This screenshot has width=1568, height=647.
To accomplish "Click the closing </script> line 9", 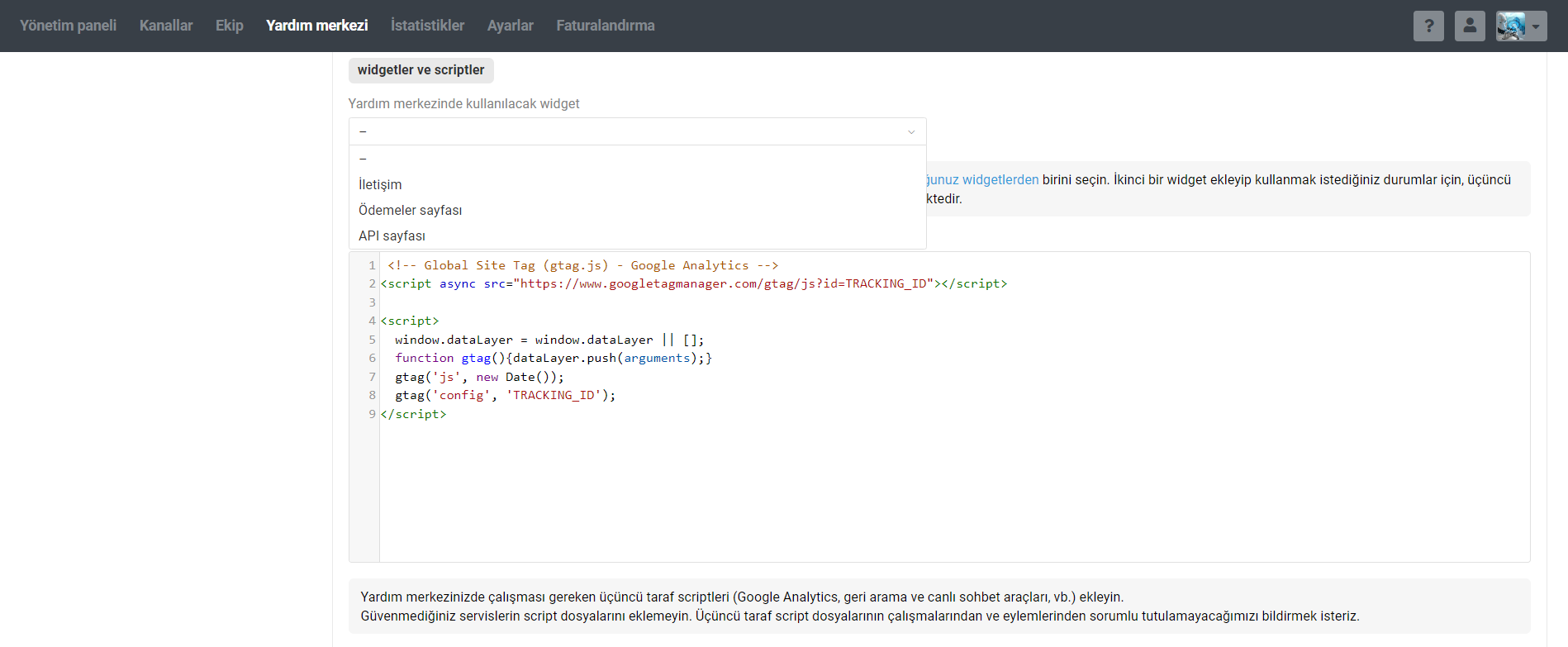I will (413, 414).
